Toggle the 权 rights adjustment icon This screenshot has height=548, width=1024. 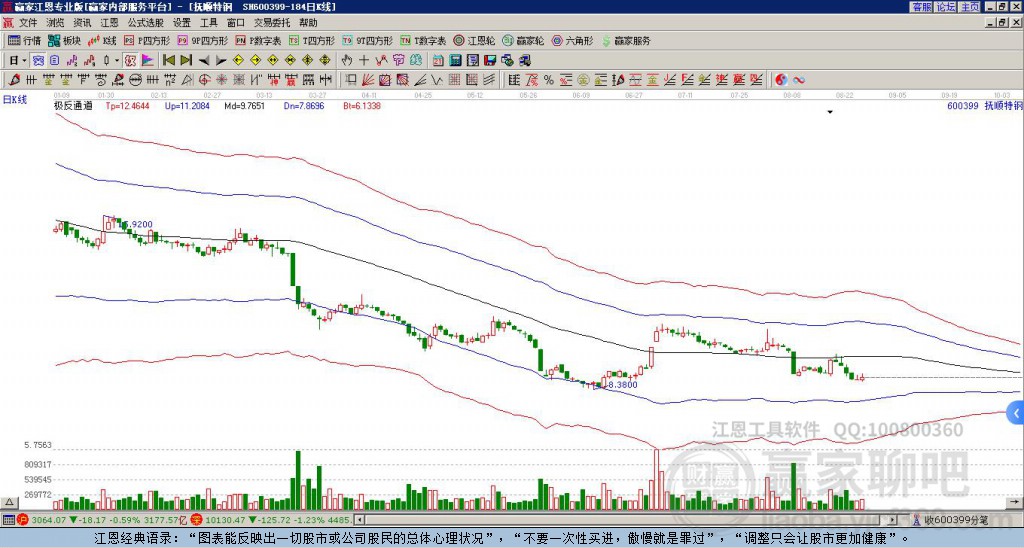(129, 61)
